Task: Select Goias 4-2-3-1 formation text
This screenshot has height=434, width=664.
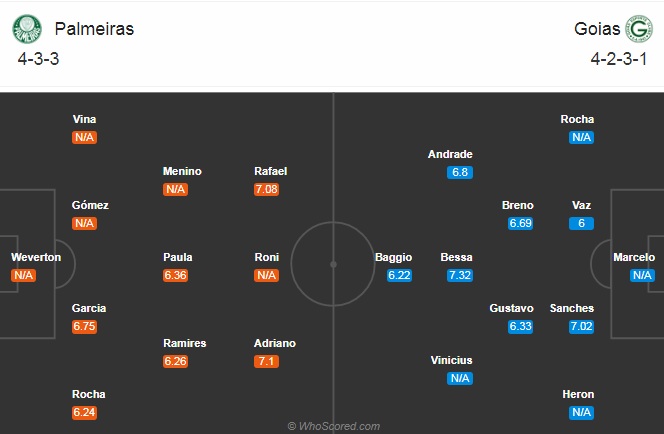Action: [x=619, y=59]
